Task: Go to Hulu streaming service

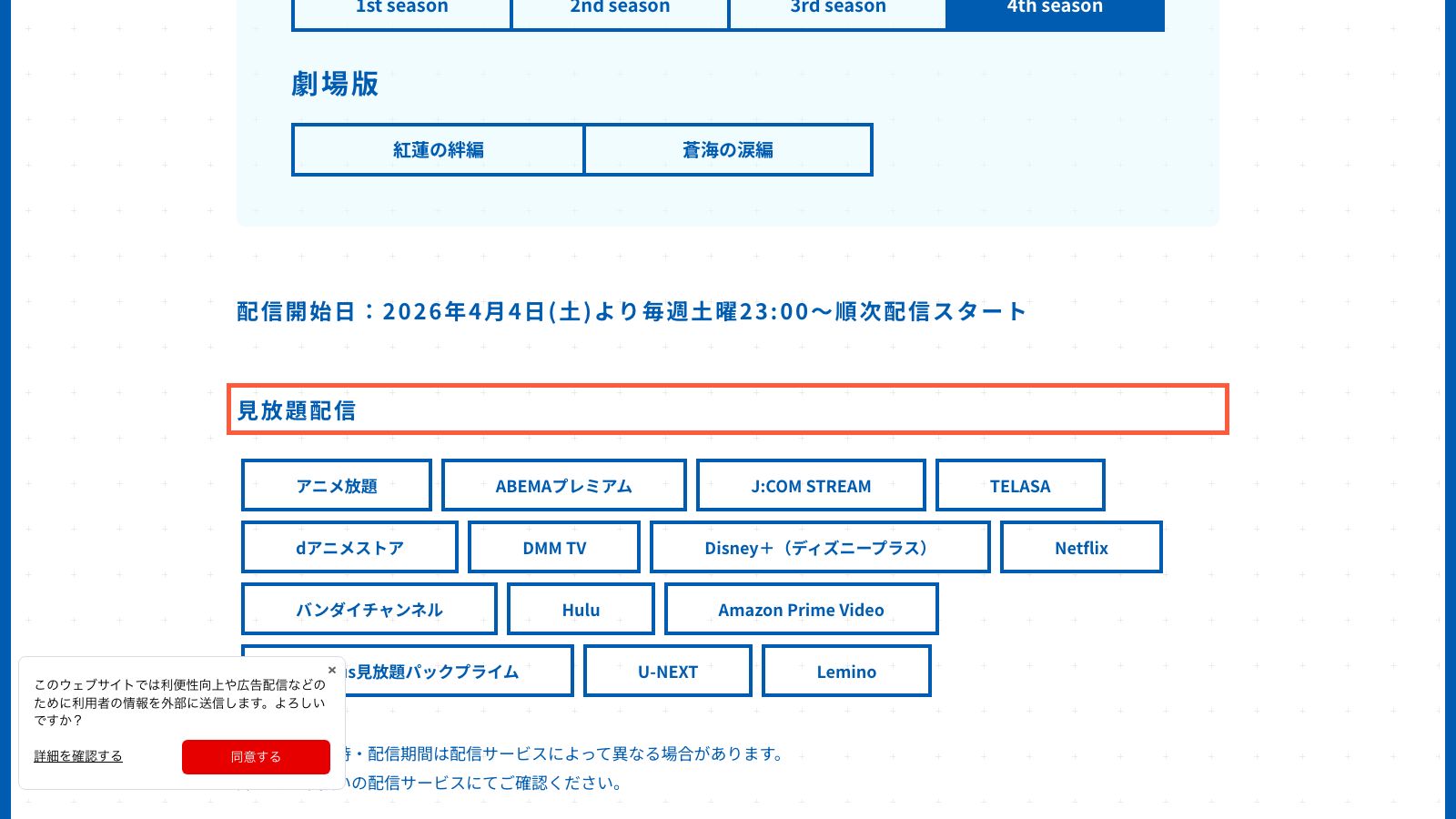Action: click(581, 609)
